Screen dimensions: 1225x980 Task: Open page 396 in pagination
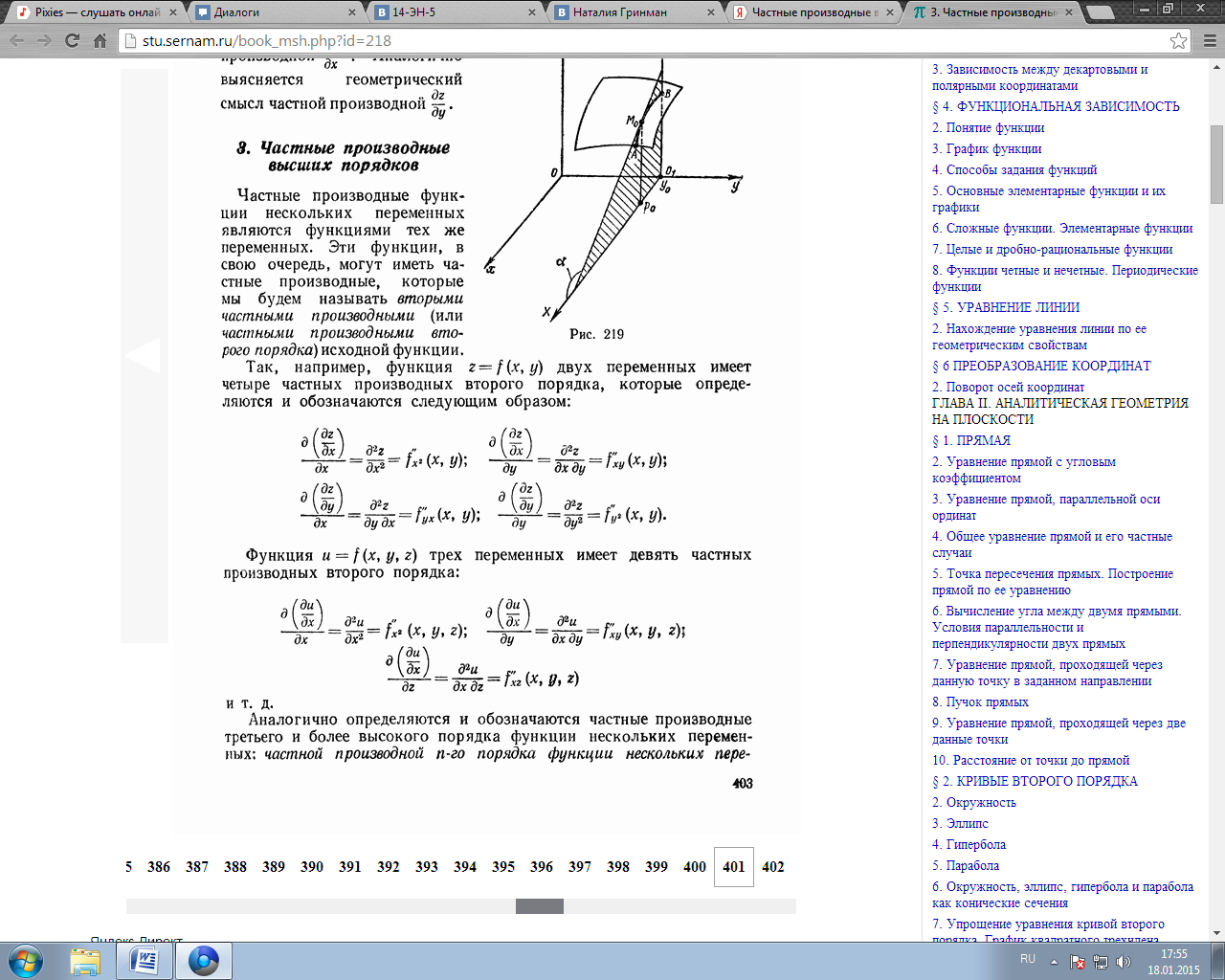[542, 867]
